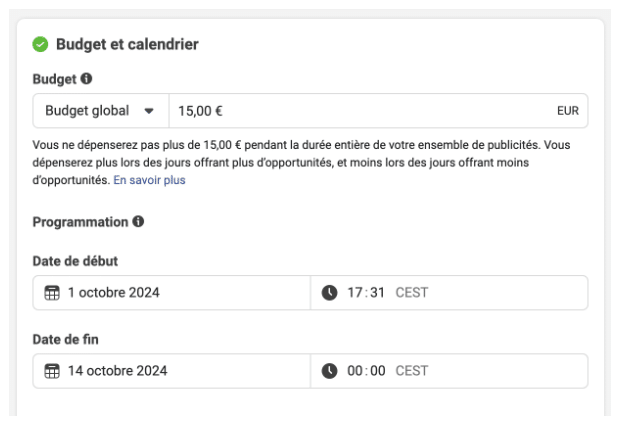Click the 15,00 € budget amount field
The width and height of the screenshot is (618, 427).
coord(378,111)
